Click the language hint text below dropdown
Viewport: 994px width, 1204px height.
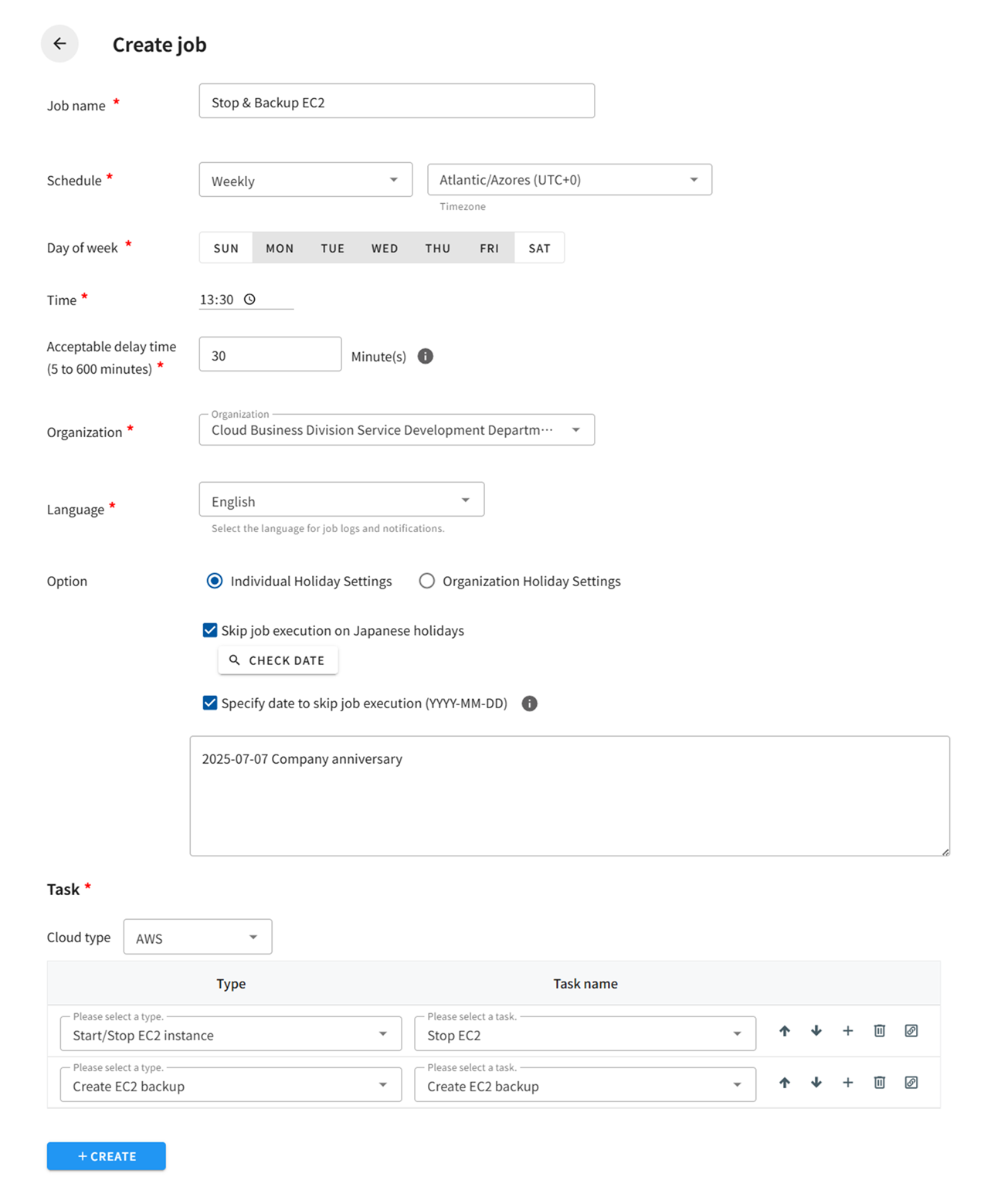[328, 529]
